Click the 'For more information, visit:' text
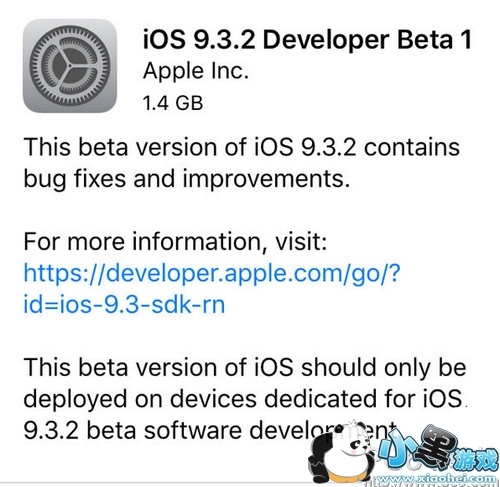Viewport: 500px width, 487px height. 175,242
